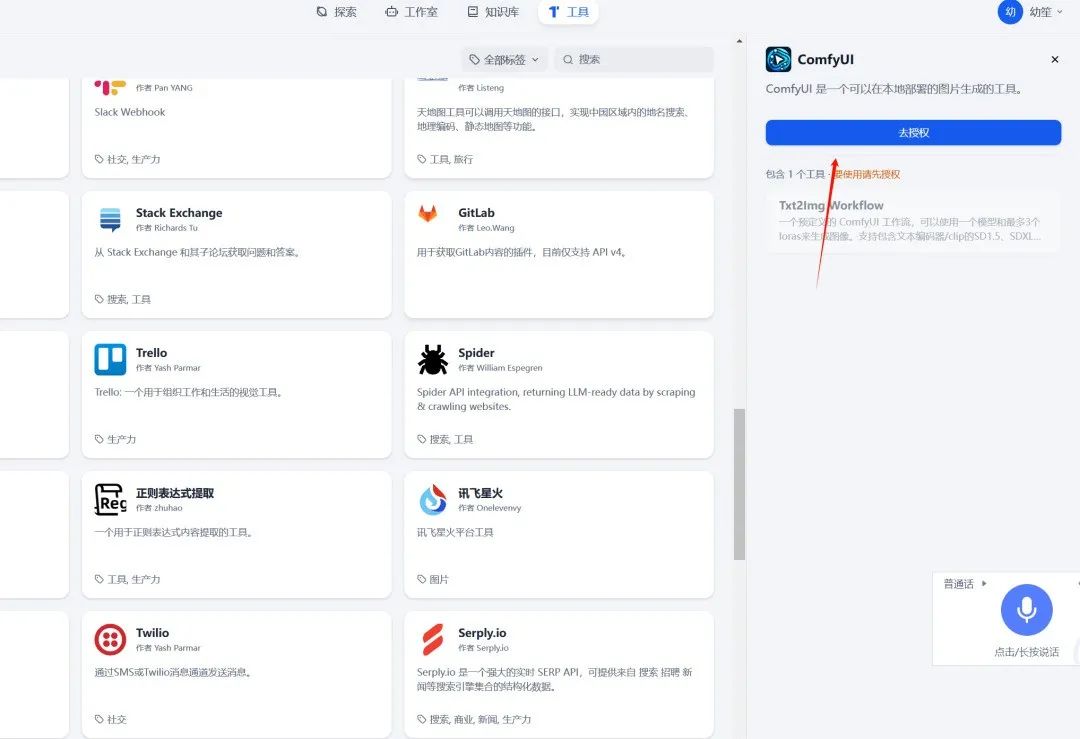Viewport: 1080px width, 739px height.
Task: Click 作者 William Espegren author text
Action: [500, 368]
